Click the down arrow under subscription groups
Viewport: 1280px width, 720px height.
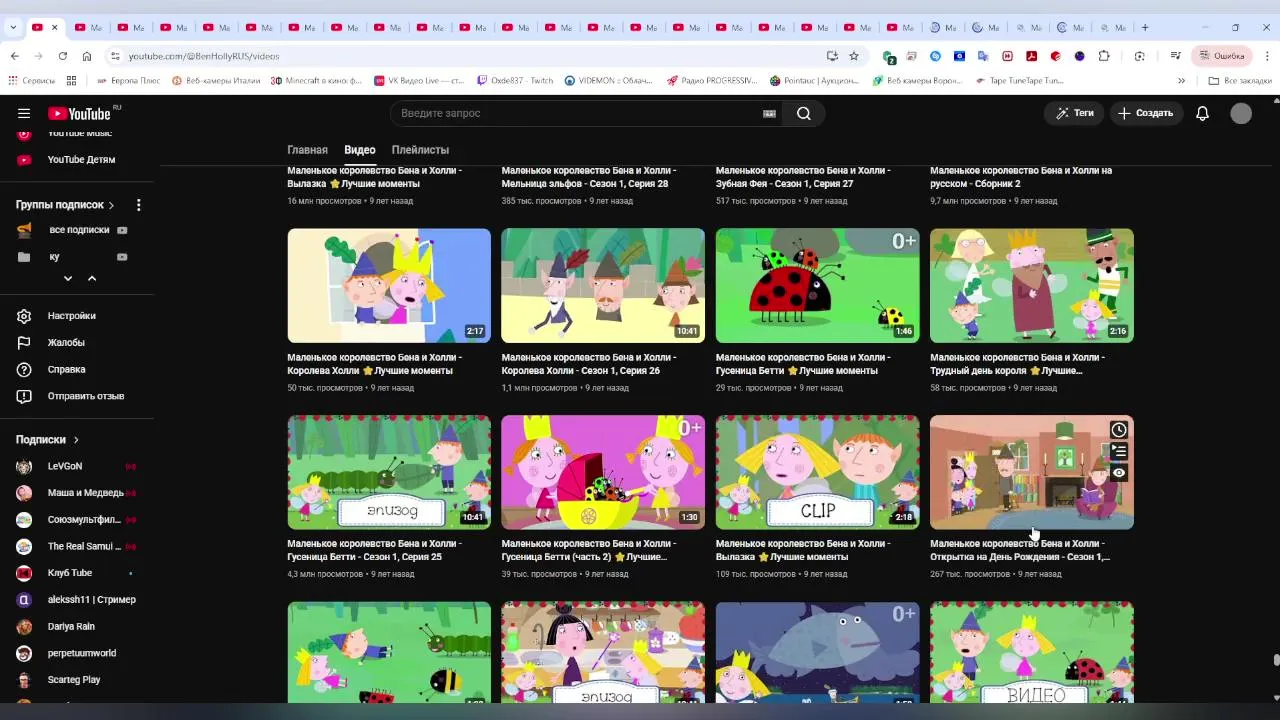68,279
